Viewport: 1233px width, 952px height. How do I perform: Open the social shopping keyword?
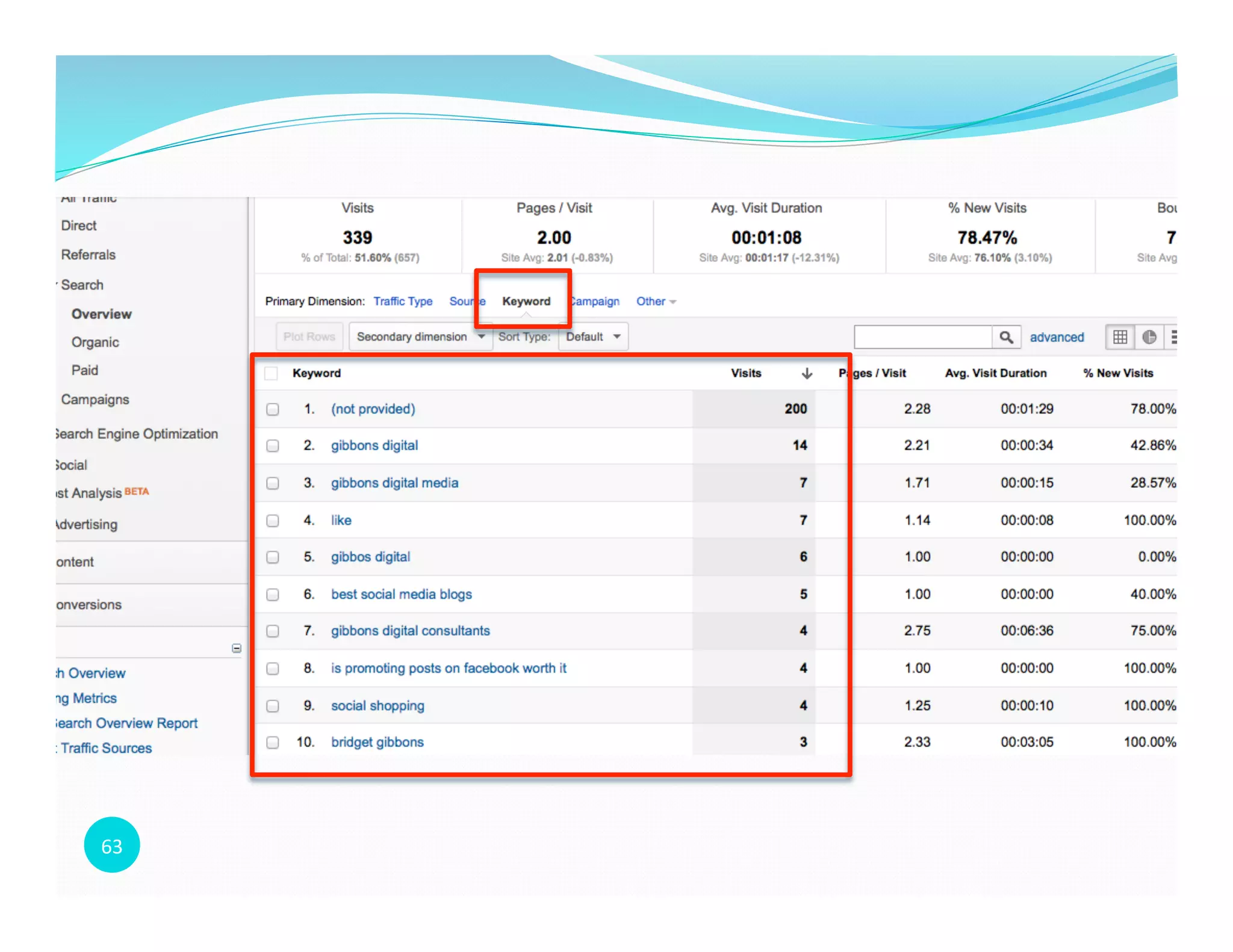[x=377, y=705]
